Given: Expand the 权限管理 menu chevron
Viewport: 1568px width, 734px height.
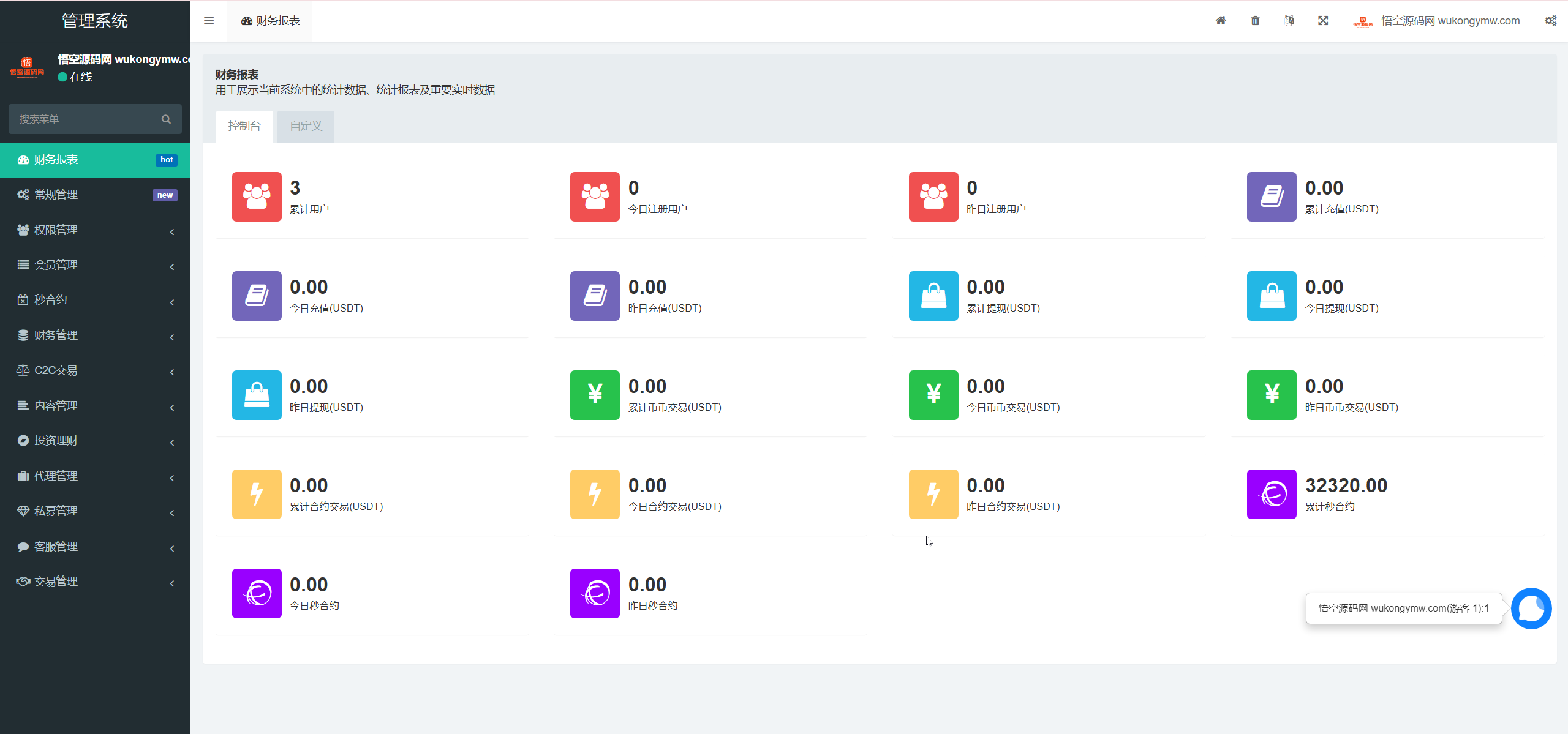Looking at the screenshot, I should click(x=172, y=231).
